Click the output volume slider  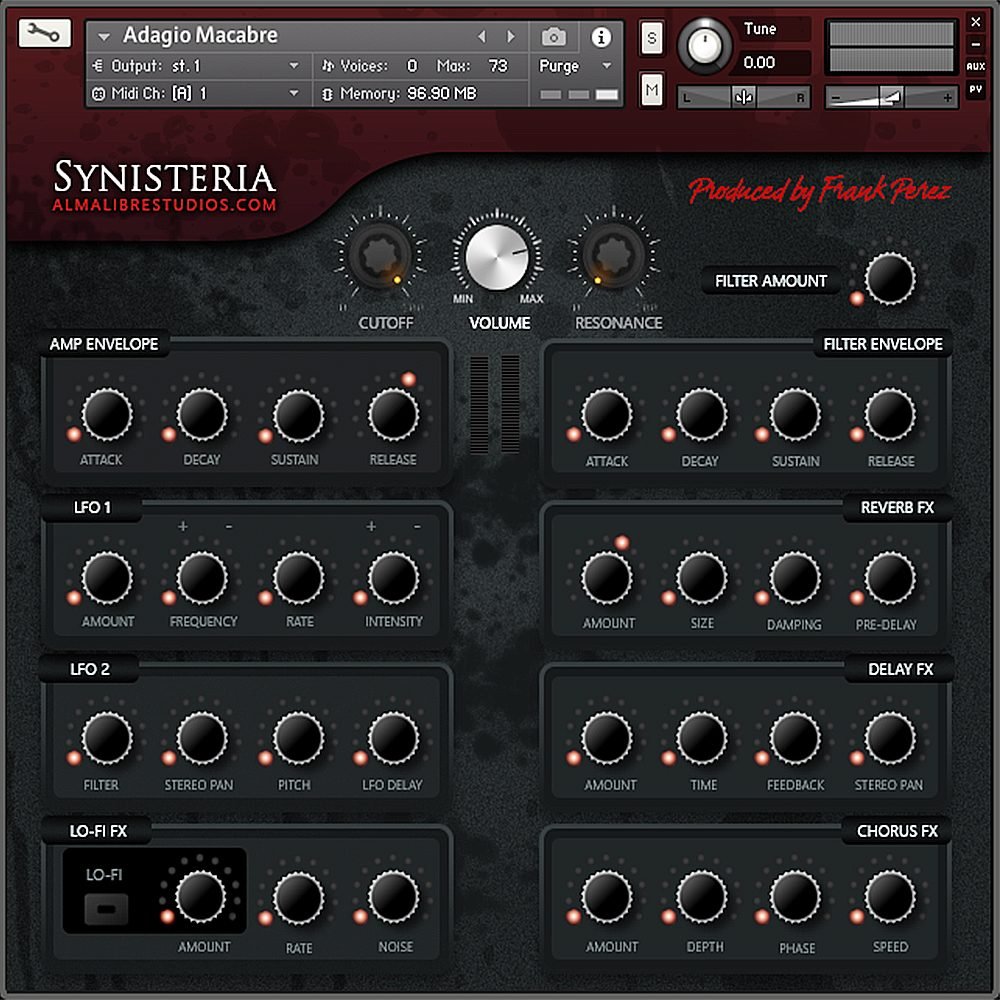(892, 98)
